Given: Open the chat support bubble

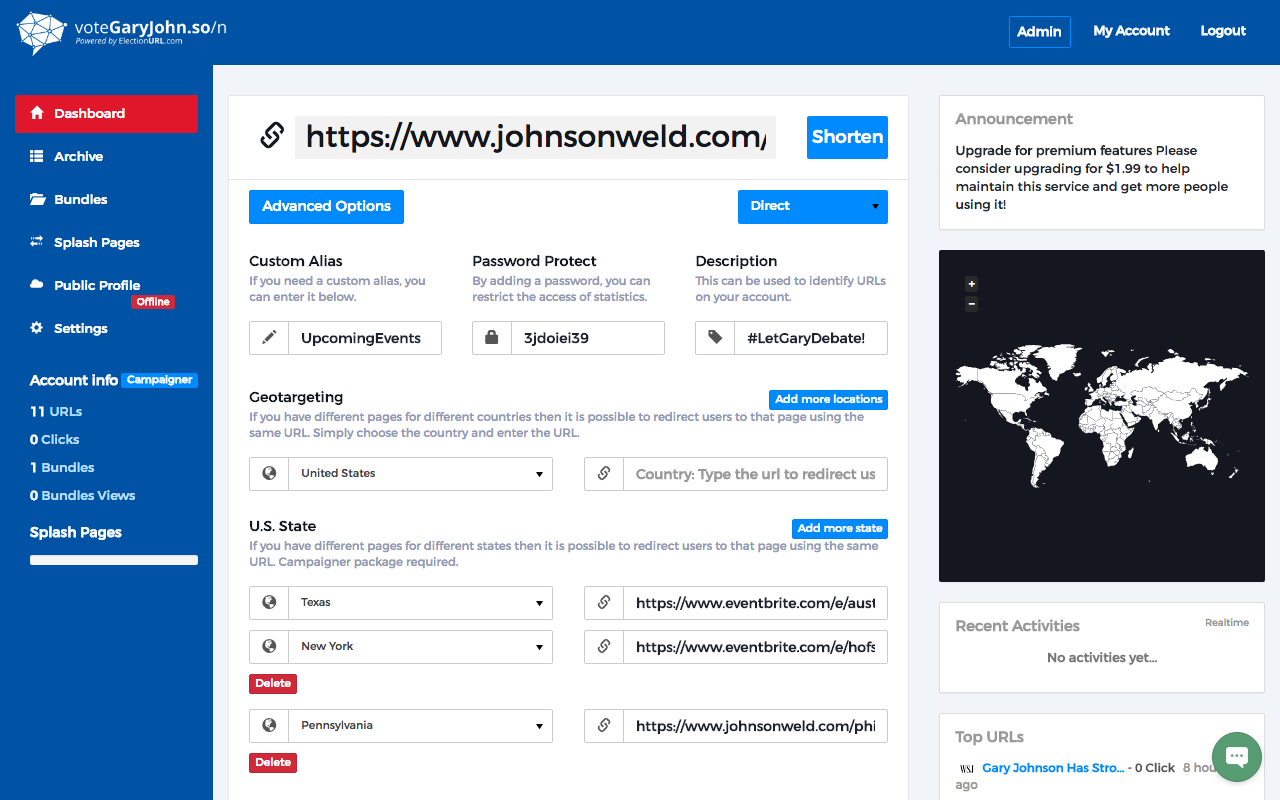Looking at the screenshot, I should click(x=1237, y=757).
